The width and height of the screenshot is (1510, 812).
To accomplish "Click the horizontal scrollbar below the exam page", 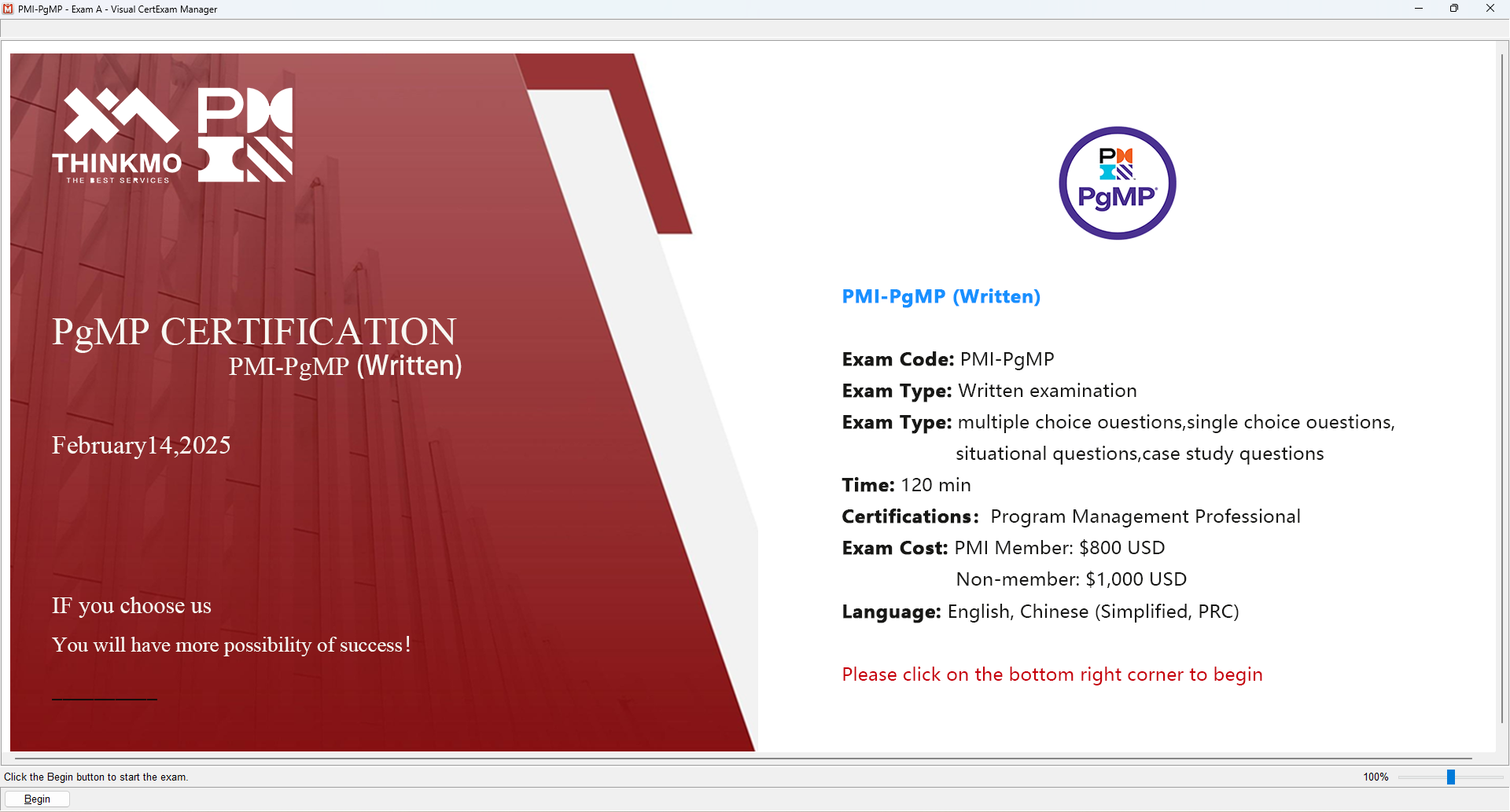I will tap(743, 759).
